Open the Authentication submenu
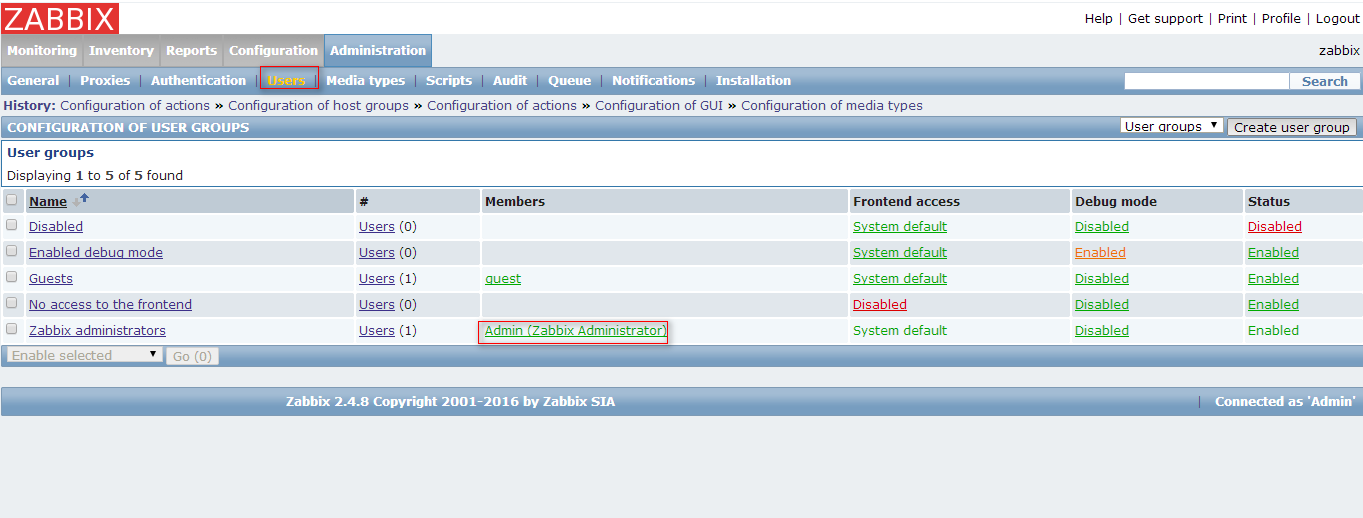Image resolution: width=1363 pixels, height=518 pixels. (198, 81)
